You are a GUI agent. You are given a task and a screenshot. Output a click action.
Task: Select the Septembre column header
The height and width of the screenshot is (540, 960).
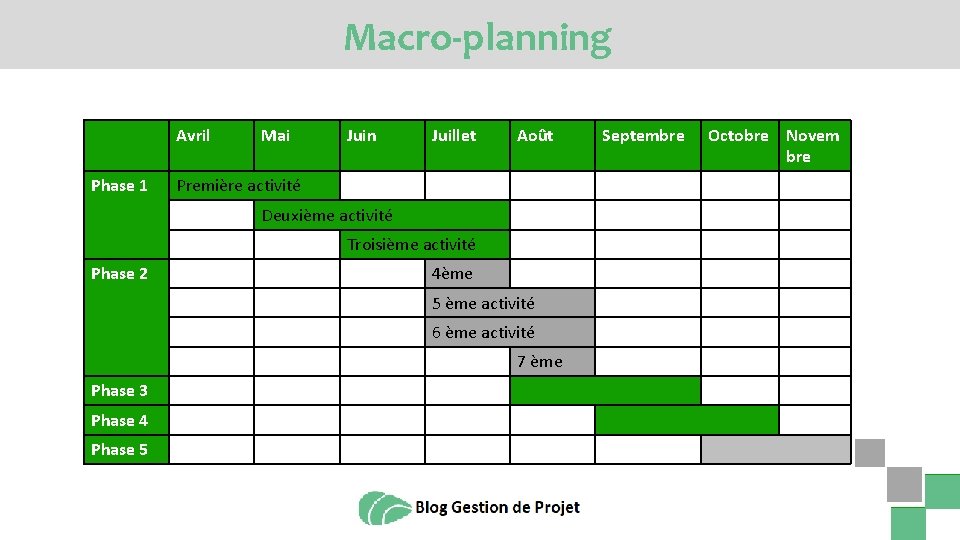coord(648,145)
